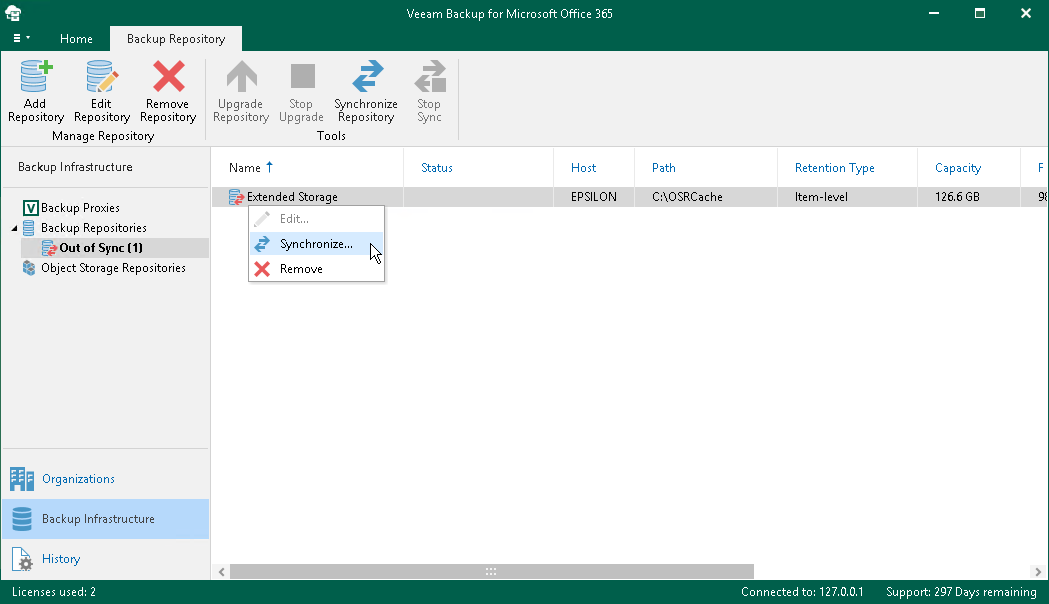1049x604 pixels.
Task: Select Object Storage Repositories tree item
Action: point(113,268)
